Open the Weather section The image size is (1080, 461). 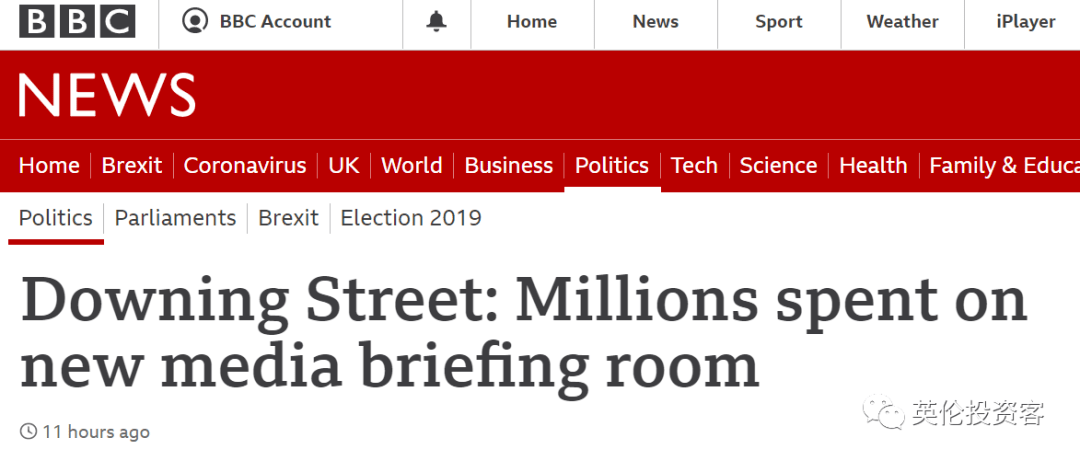tap(902, 22)
